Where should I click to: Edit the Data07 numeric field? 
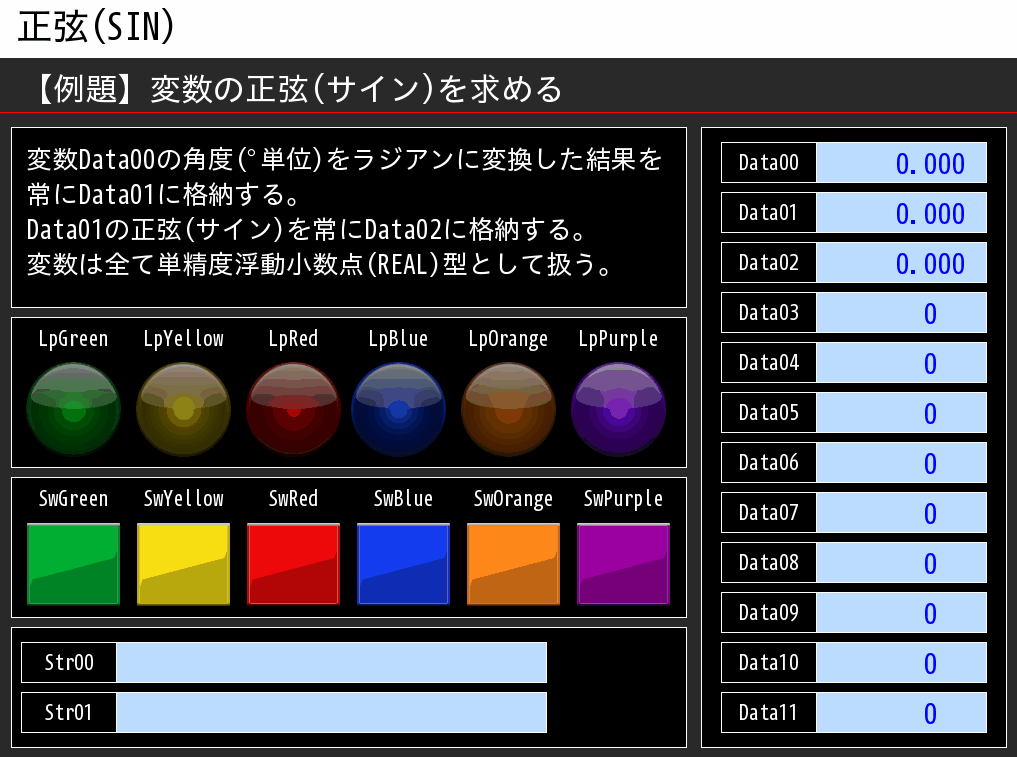tap(901, 513)
